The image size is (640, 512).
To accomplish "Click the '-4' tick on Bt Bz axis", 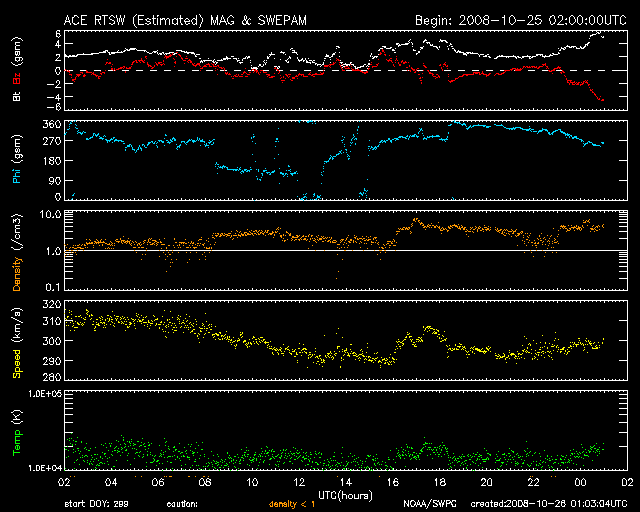I will (x=54, y=97).
